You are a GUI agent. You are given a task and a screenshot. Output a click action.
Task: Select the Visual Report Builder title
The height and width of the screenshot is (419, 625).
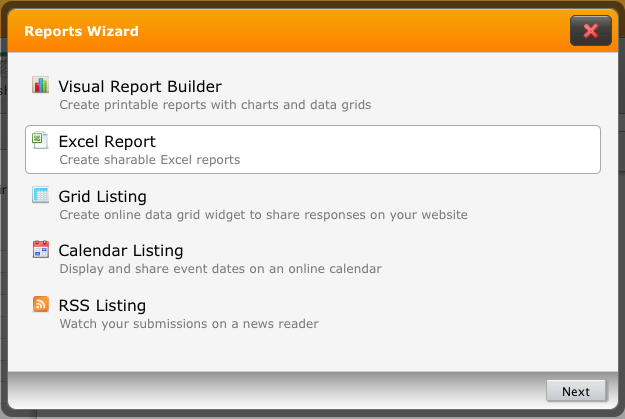tap(140, 86)
